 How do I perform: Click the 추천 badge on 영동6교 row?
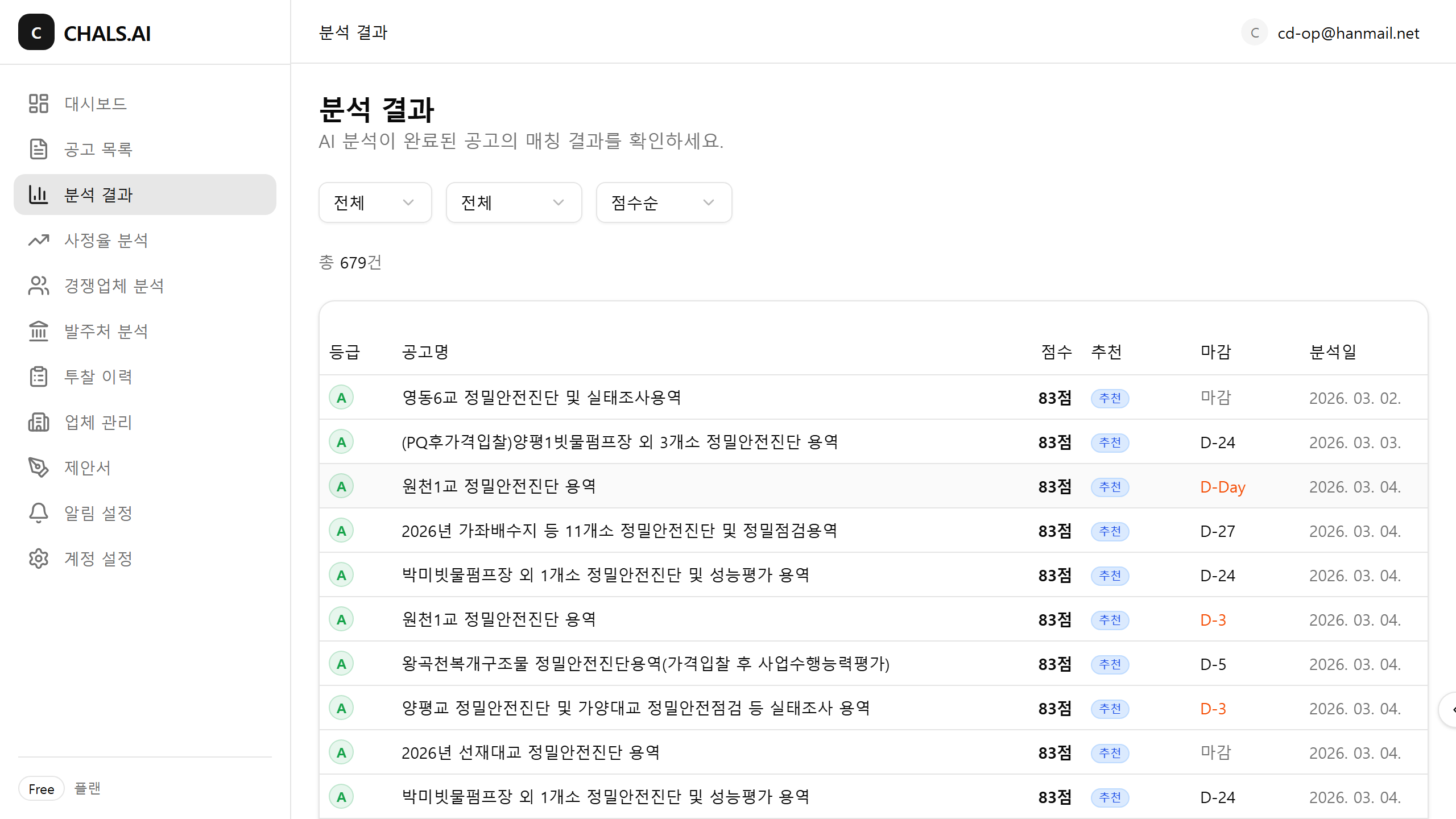(x=1110, y=398)
